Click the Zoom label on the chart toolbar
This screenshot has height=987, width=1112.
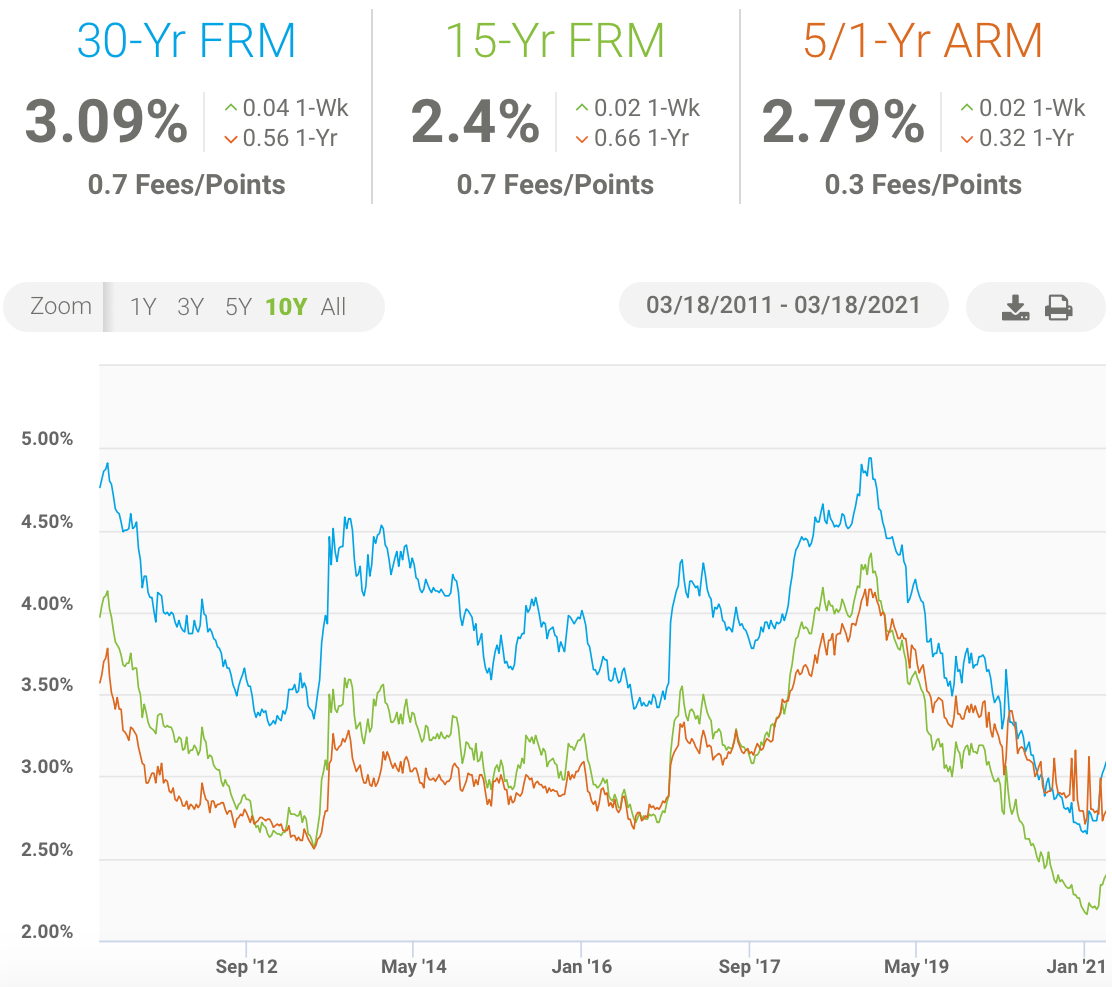61,306
